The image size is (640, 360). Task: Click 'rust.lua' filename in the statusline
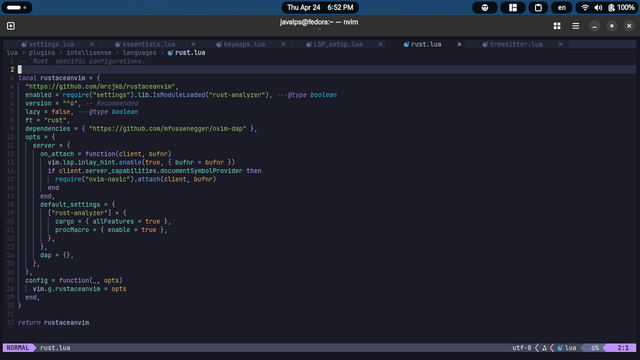tap(55, 348)
